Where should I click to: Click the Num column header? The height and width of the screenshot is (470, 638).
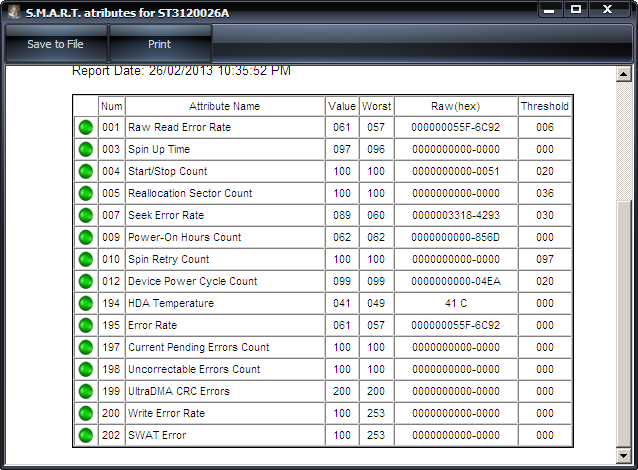111,106
